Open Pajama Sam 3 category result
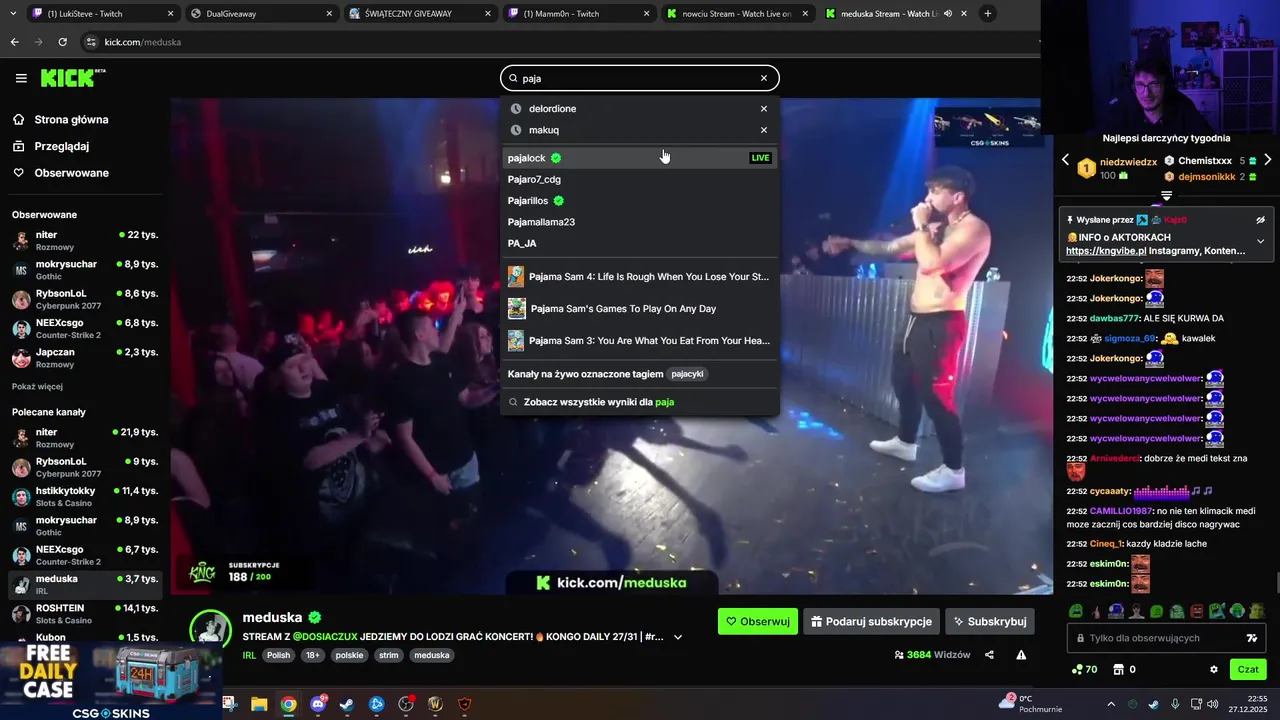1280x720 pixels. pos(640,341)
